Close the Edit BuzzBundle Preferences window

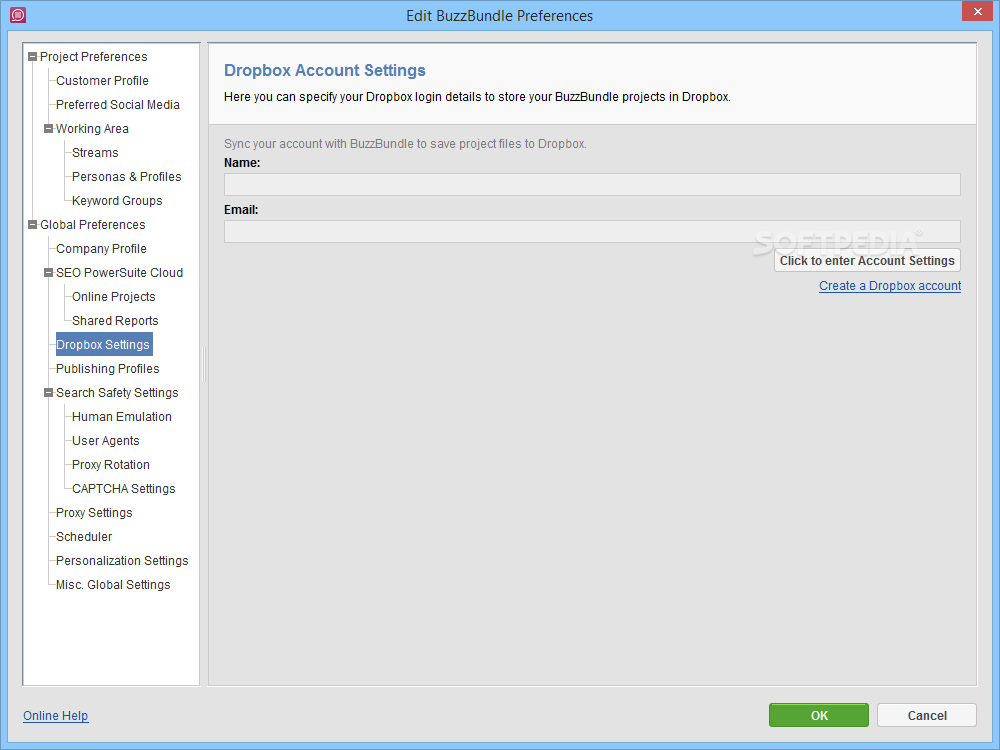point(977,11)
